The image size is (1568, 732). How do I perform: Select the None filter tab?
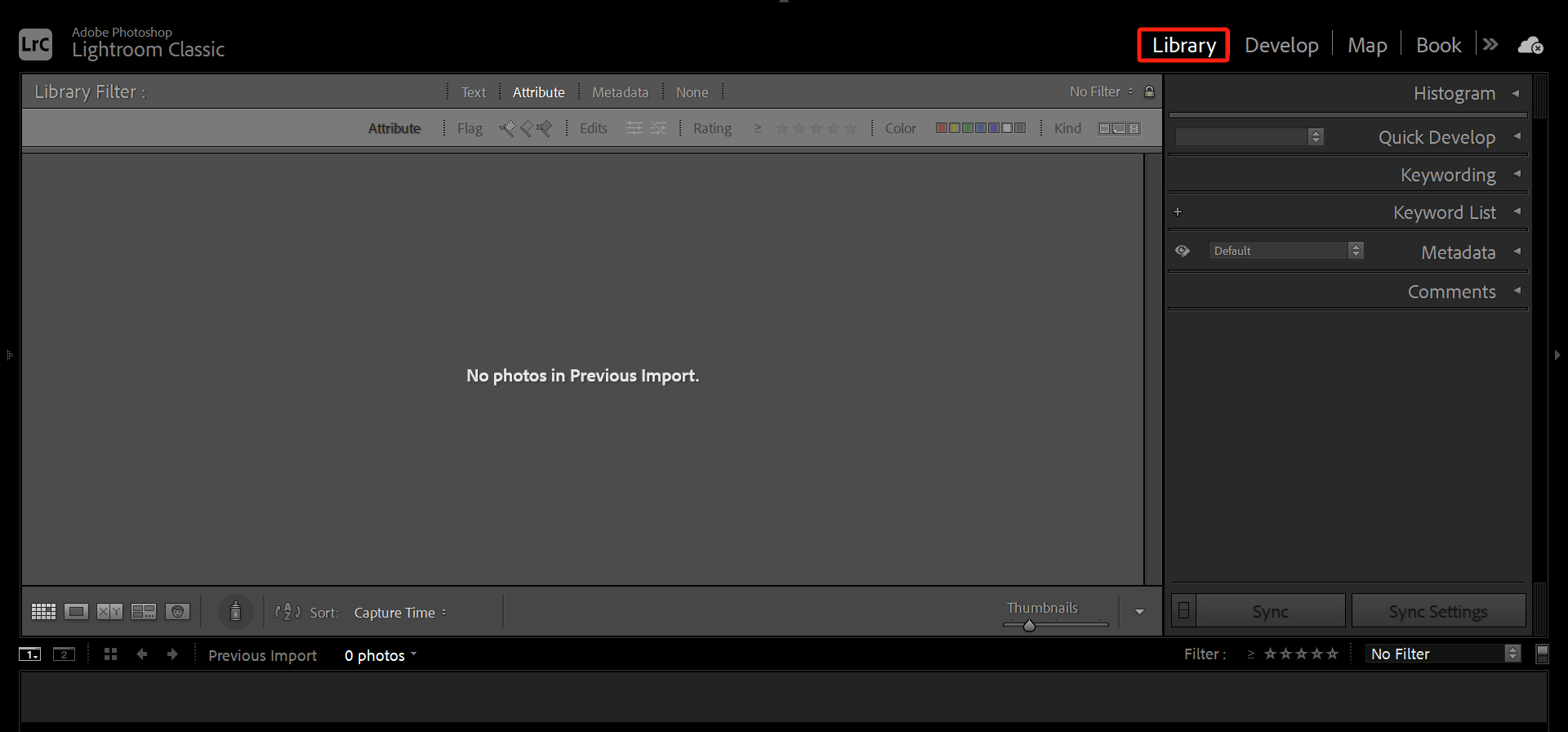[x=693, y=92]
